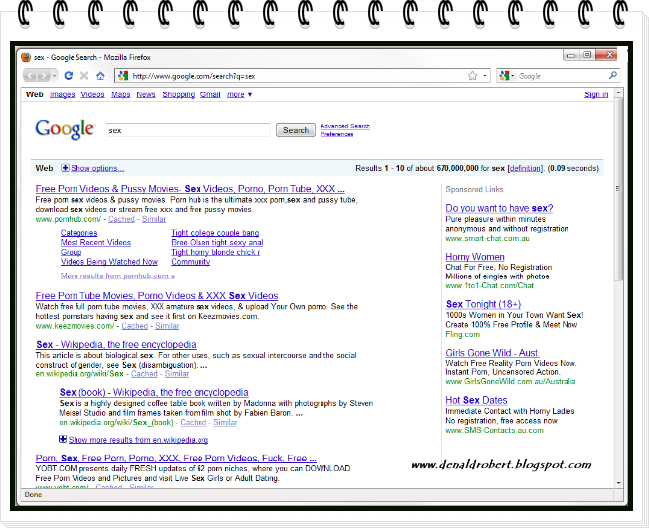This screenshot has width=649, height=528.
Task: Click the Search button
Action: click(296, 130)
